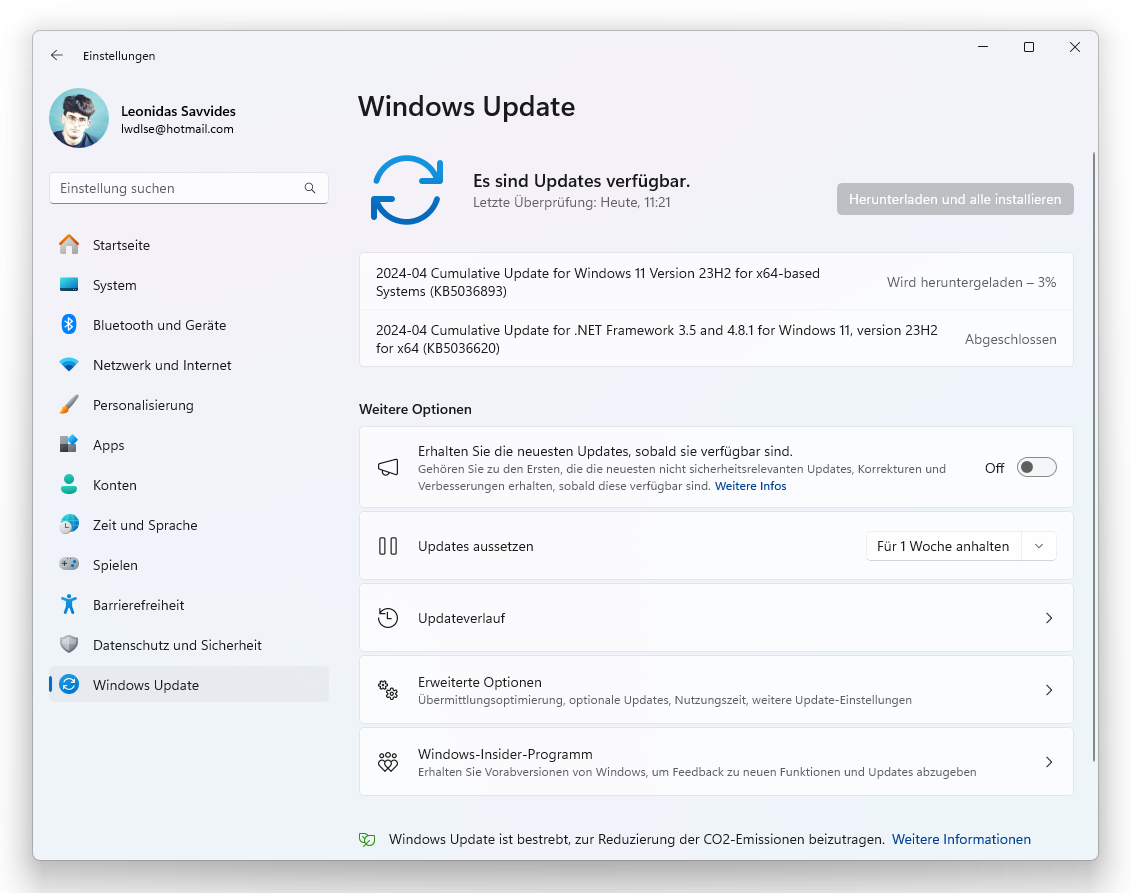
Task: Click the System monitor icon
Action: click(x=69, y=284)
